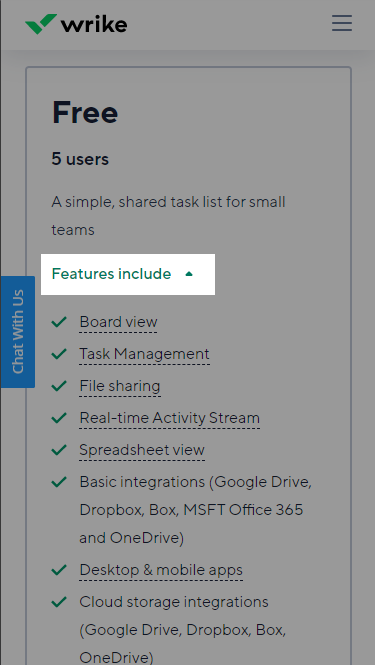
Task: Click the Free plan heading
Action: click(85, 112)
